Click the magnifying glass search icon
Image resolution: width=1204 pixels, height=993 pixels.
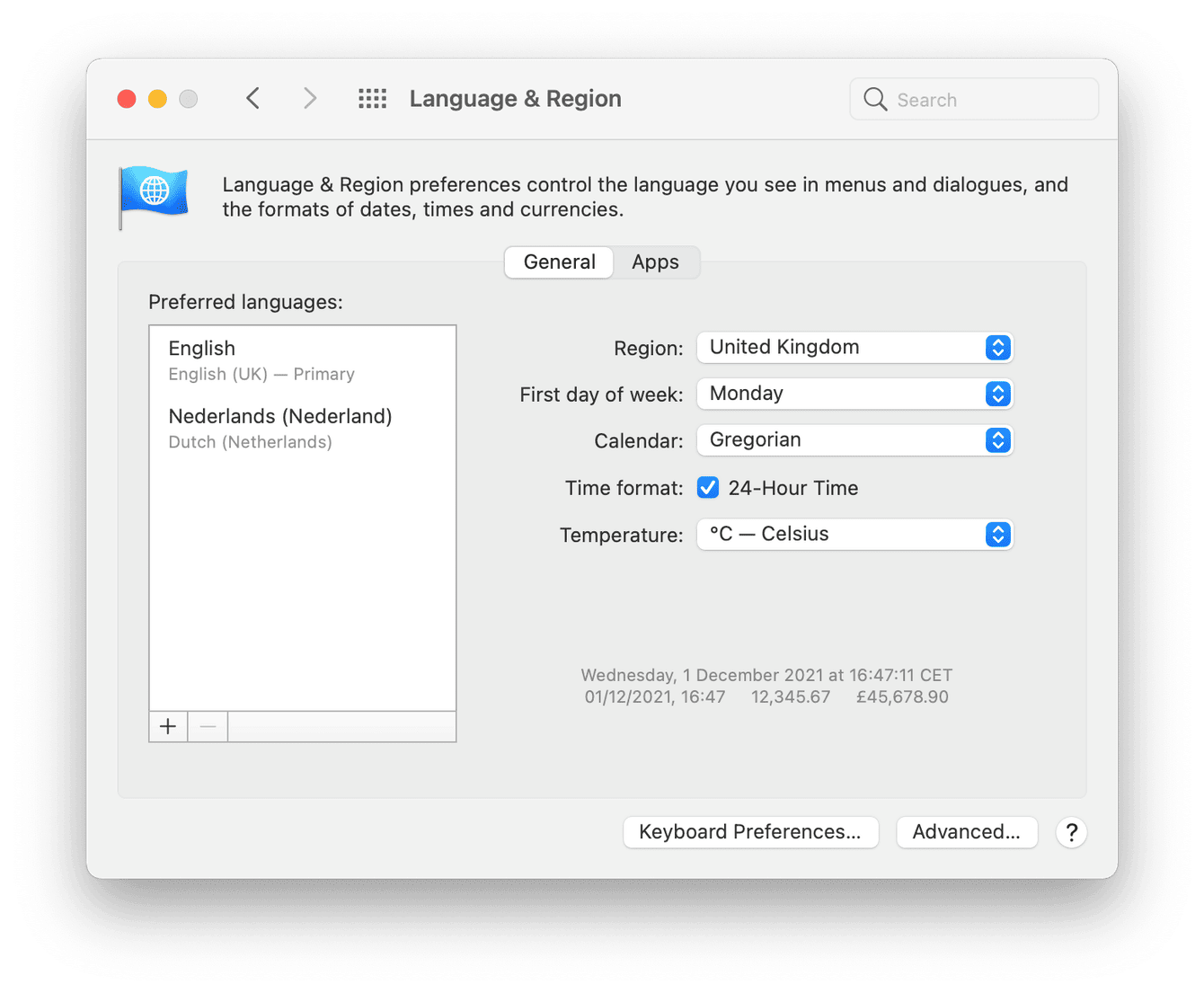click(874, 99)
